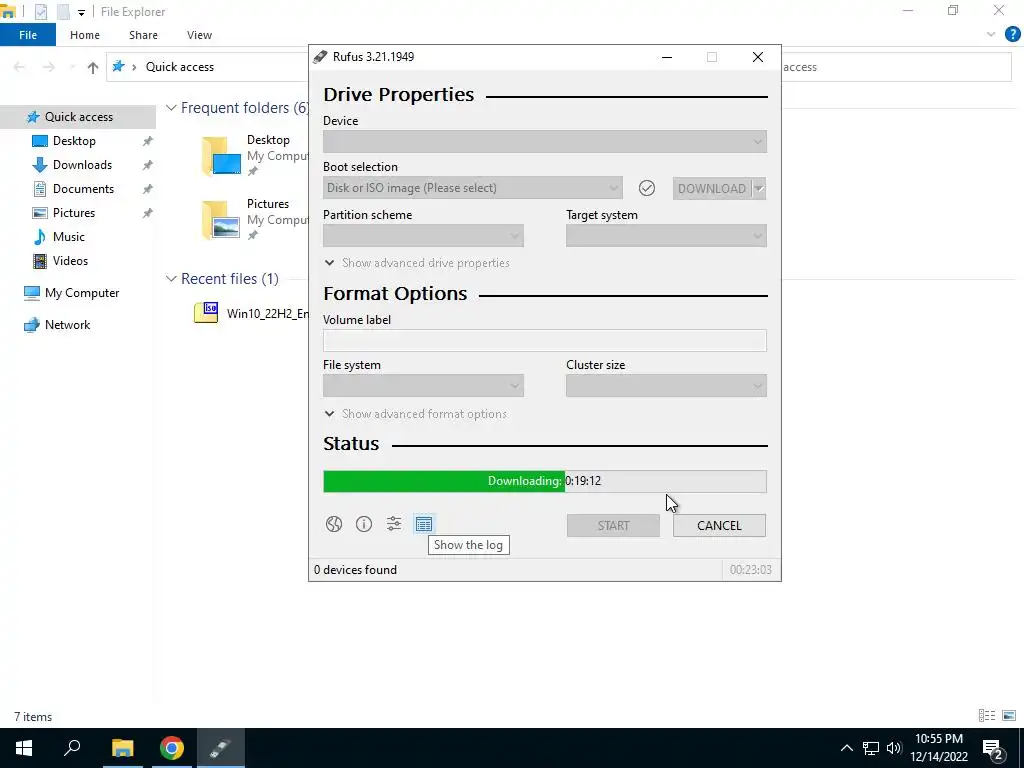This screenshot has height=768, width=1024.
Task: Collapse the Frequent folders group
Action: click(x=171, y=108)
